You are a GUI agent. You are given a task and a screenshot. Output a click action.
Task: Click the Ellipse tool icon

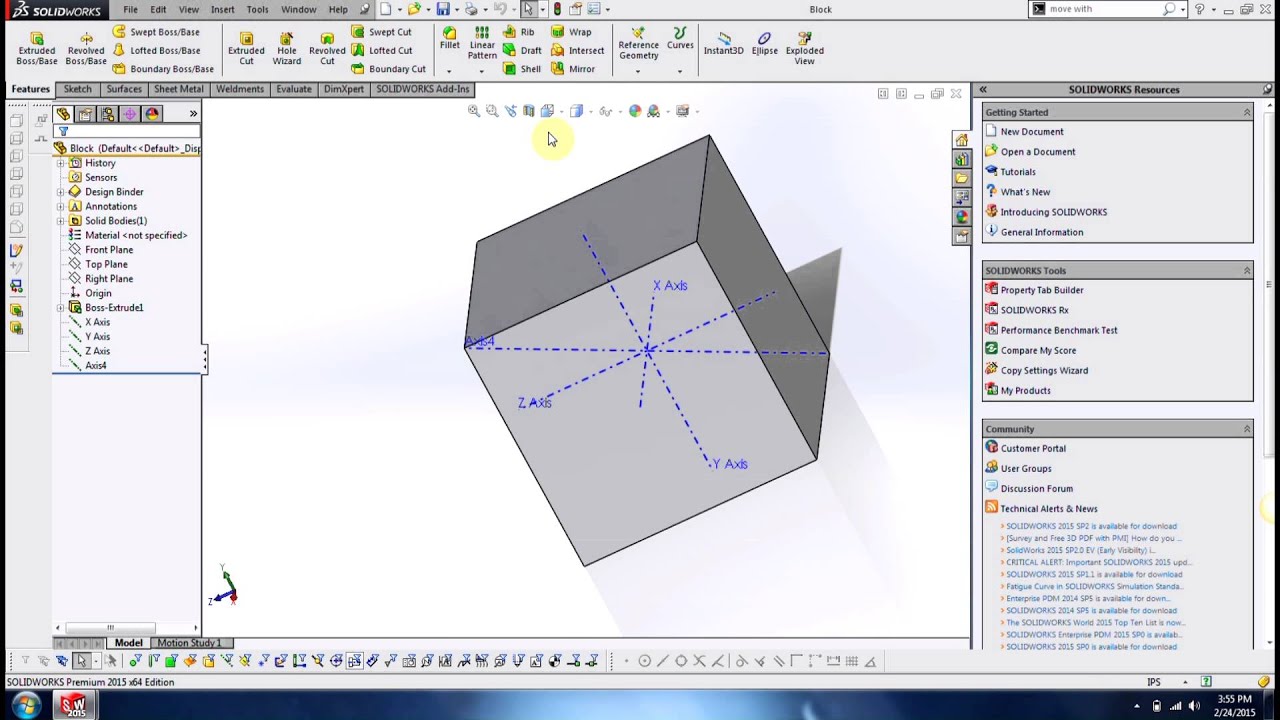pos(765,44)
